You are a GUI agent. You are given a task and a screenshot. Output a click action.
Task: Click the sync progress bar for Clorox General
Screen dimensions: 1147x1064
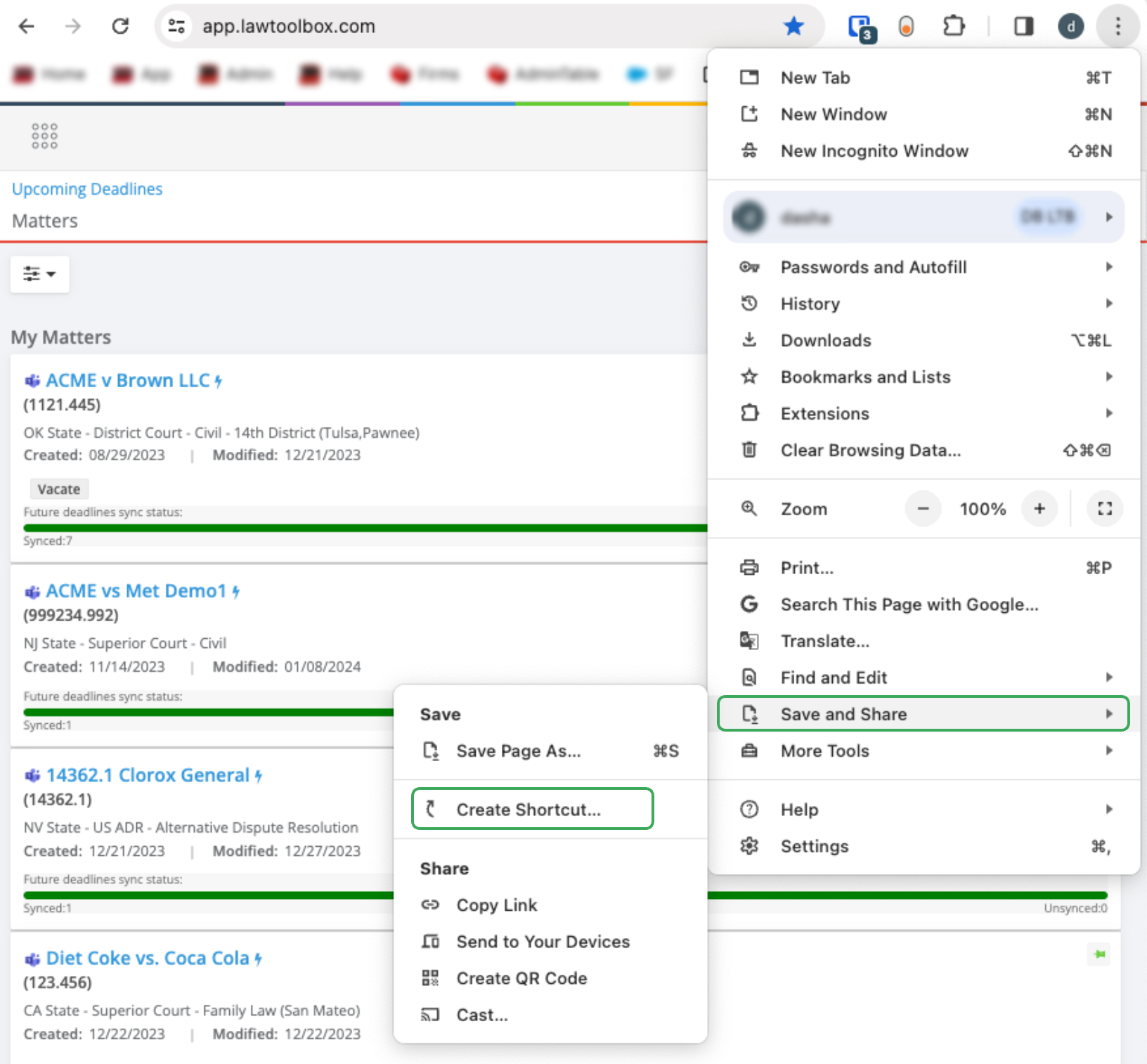point(209,895)
